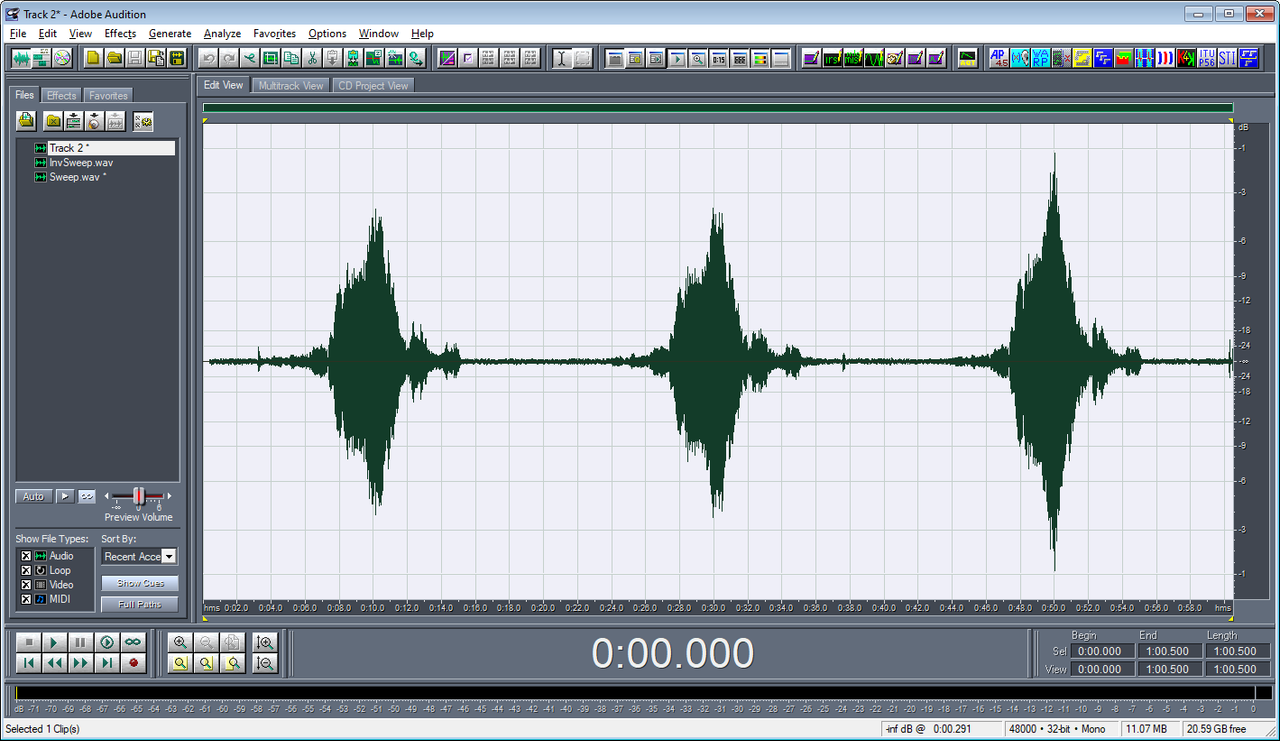Toggle Play Looped infinity transport button

(x=132, y=642)
